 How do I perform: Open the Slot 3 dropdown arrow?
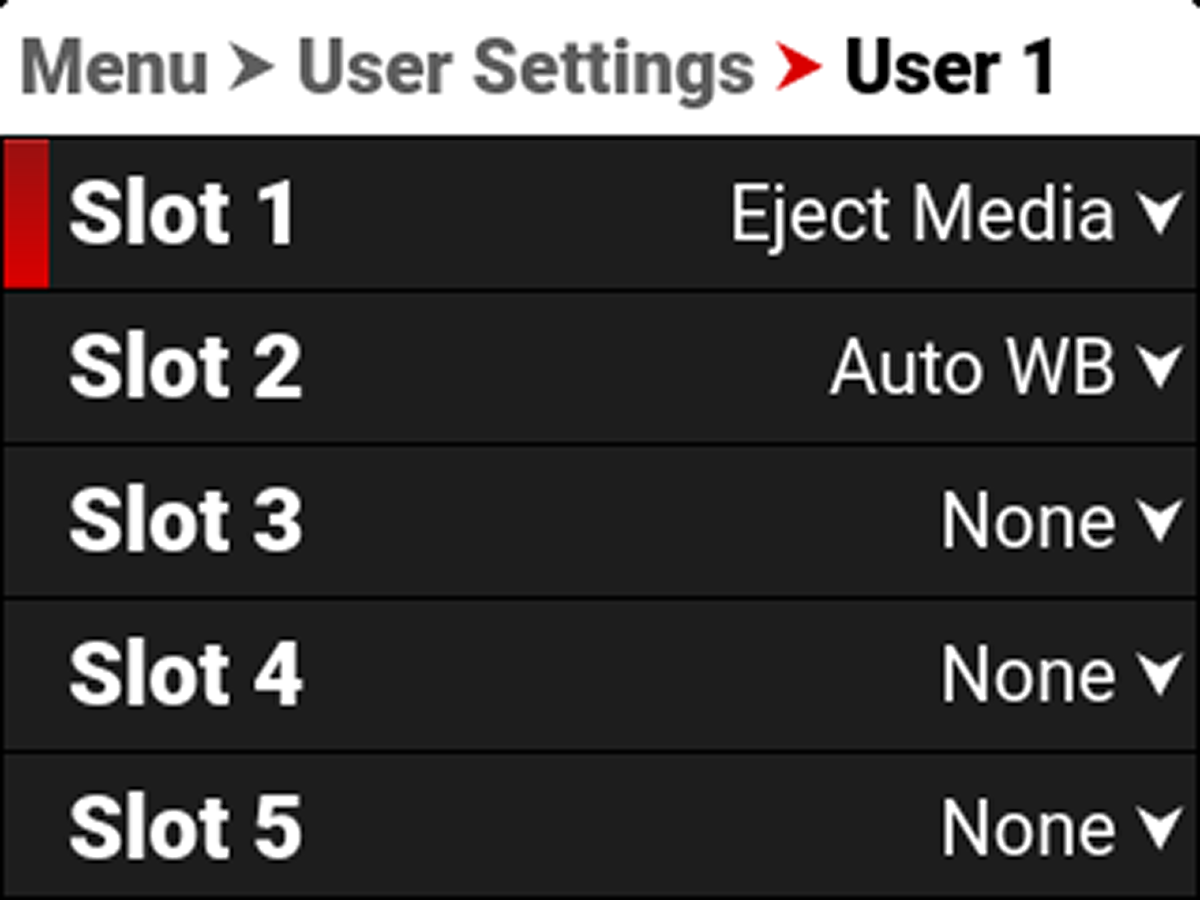tap(1161, 521)
